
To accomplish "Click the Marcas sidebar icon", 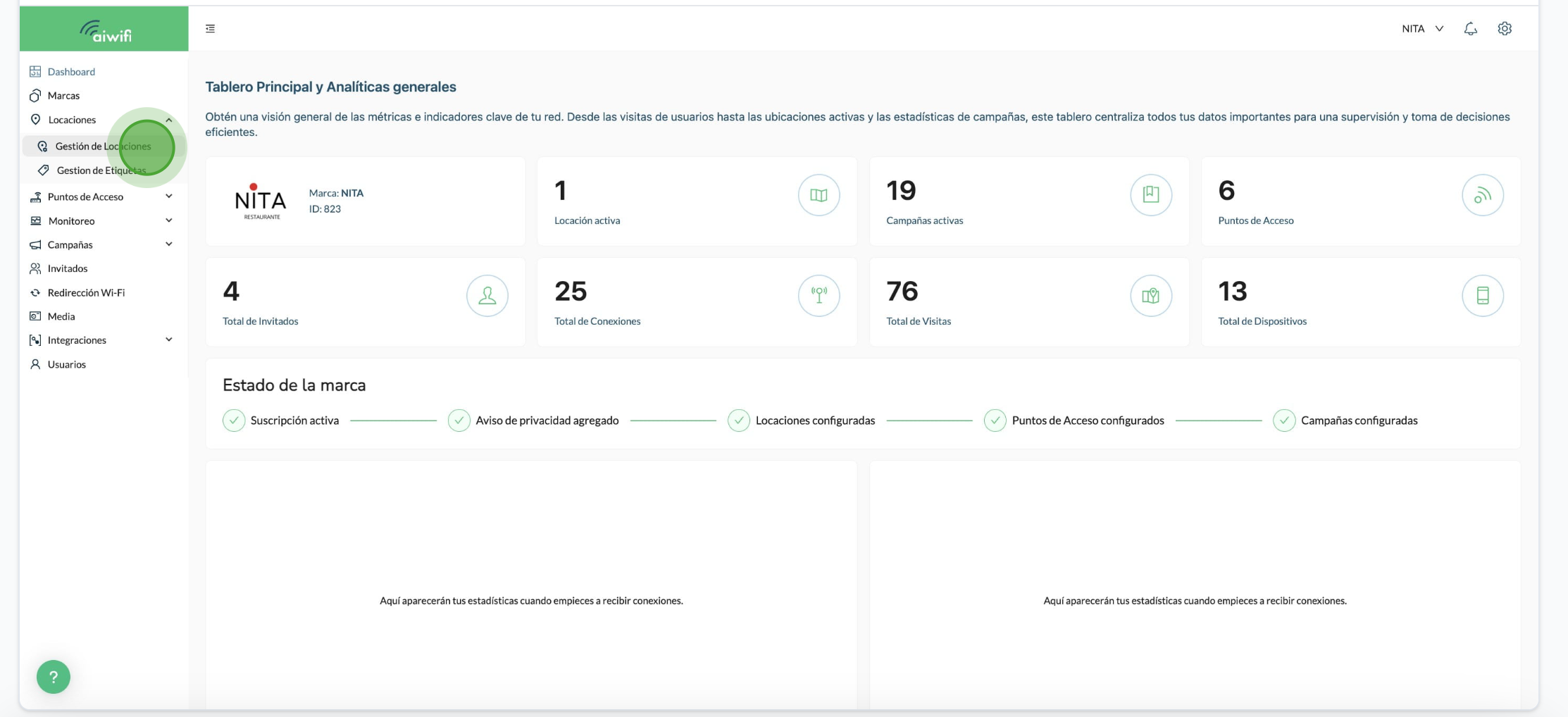I will click(35, 95).
